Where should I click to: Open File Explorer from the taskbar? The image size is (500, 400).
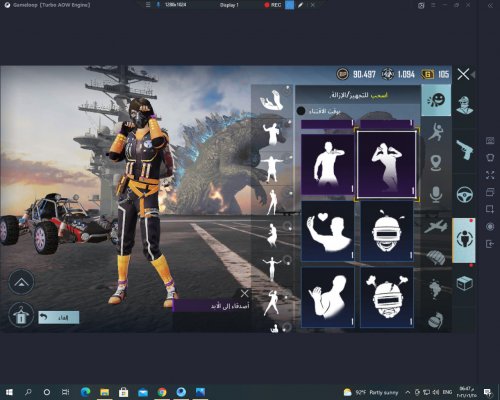pyautogui.click(x=104, y=392)
